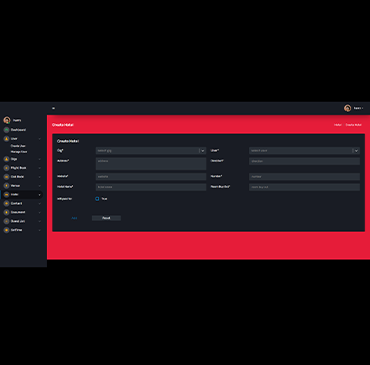Click the Hotel breadcrumb link
The width and height of the screenshot is (370, 365).
pyautogui.click(x=338, y=125)
